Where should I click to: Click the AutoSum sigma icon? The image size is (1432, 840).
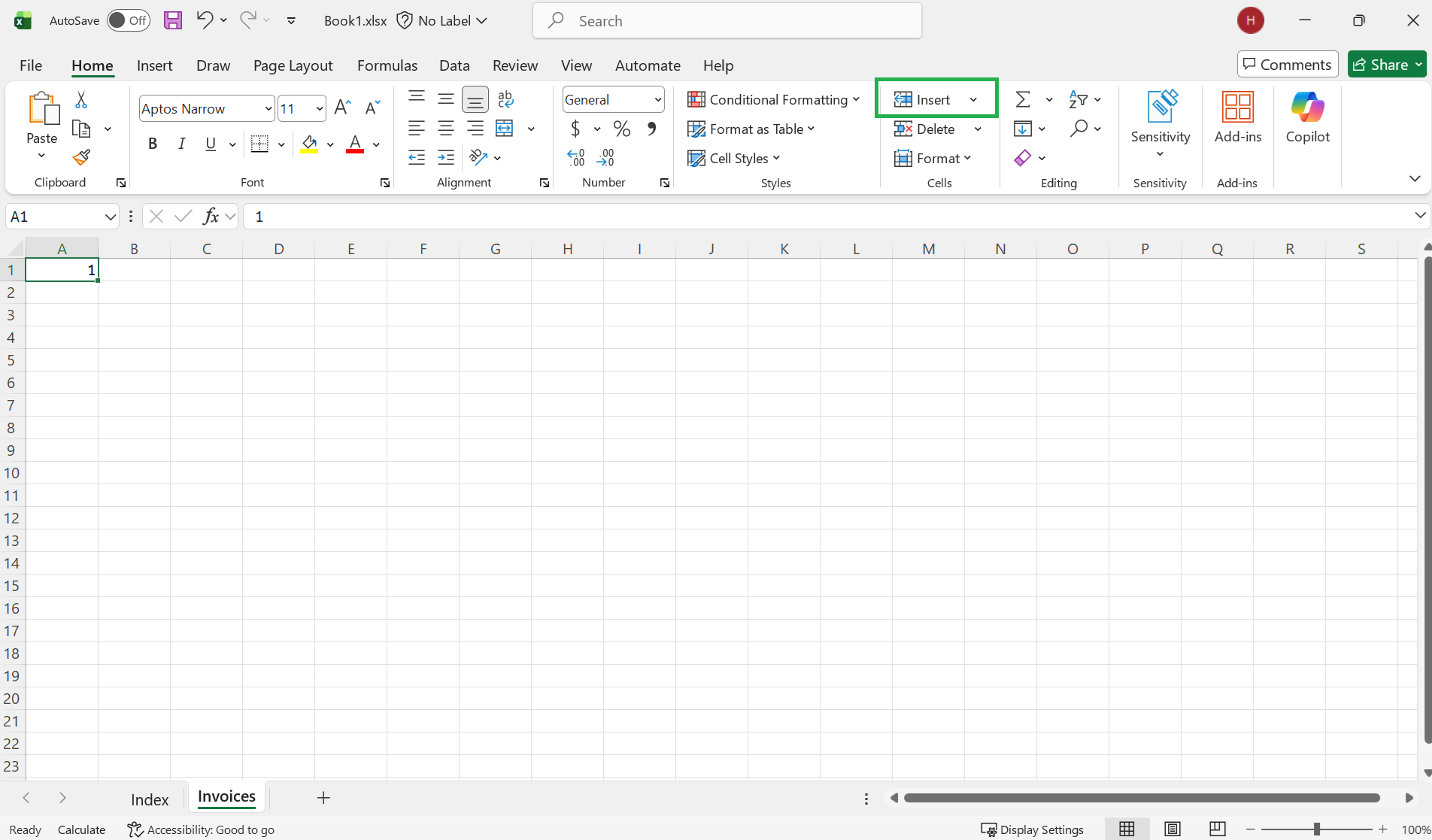[1023, 99]
